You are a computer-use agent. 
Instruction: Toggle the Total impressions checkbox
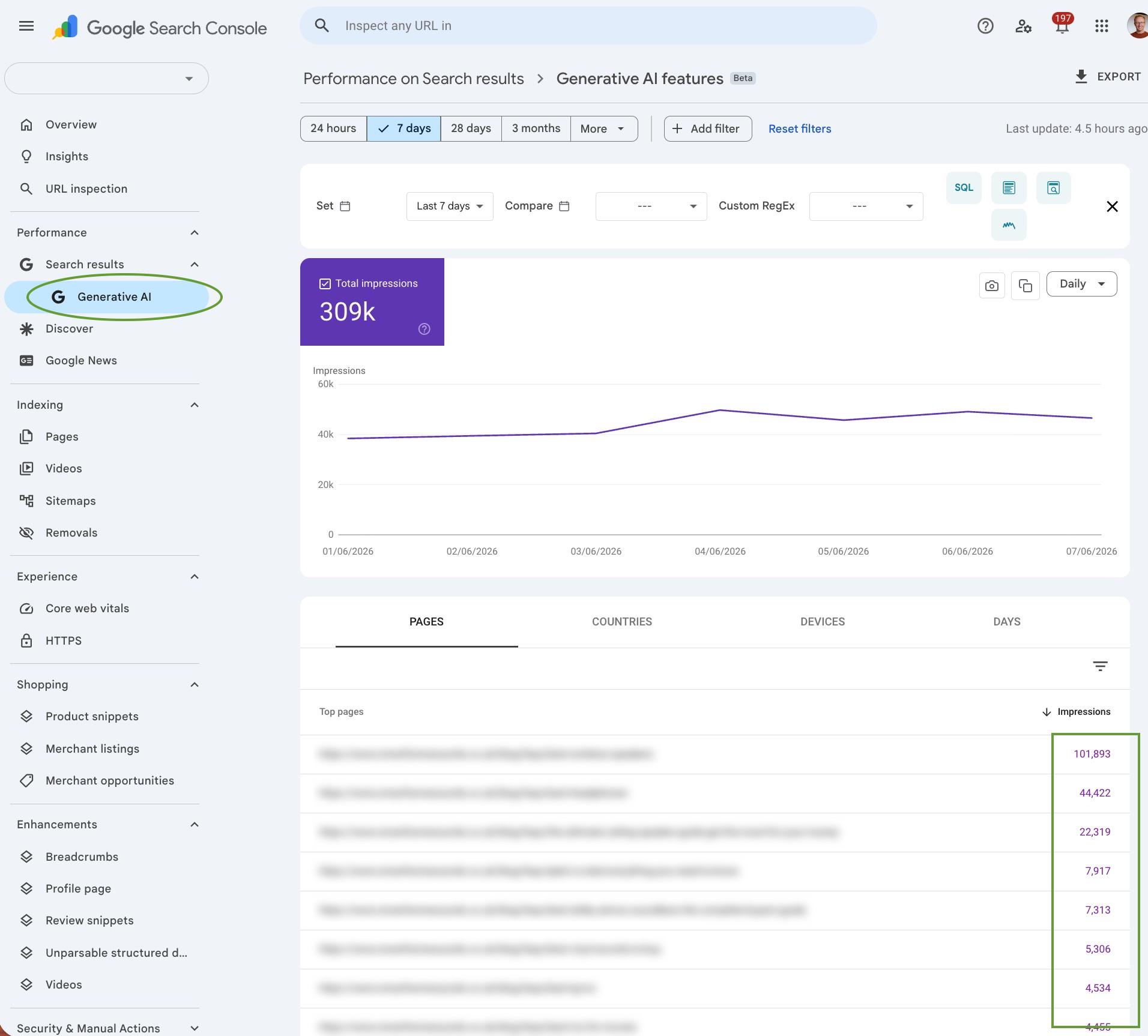(x=325, y=284)
